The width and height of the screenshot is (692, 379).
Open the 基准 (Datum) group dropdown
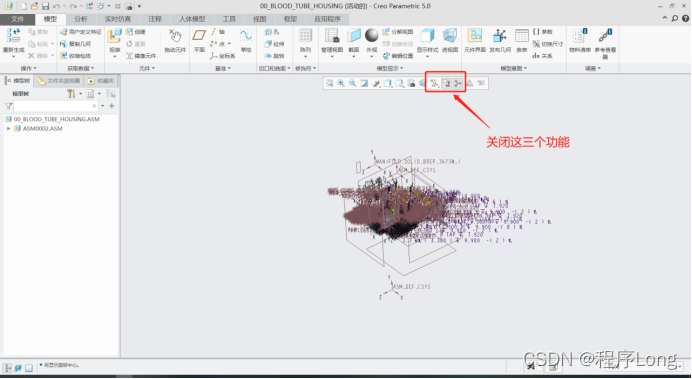[223, 68]
